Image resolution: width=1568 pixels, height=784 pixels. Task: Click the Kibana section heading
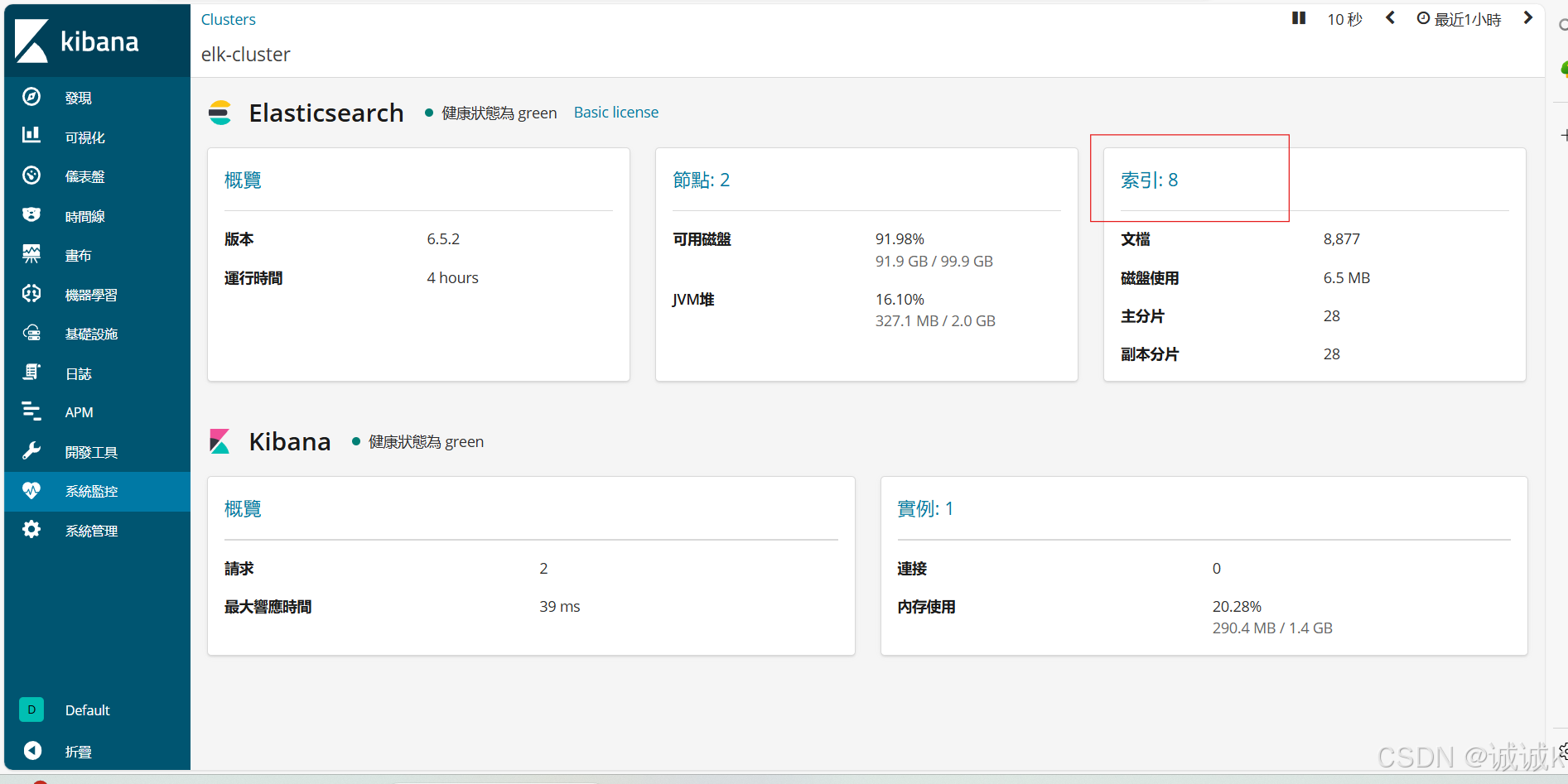tap(290, 441)
